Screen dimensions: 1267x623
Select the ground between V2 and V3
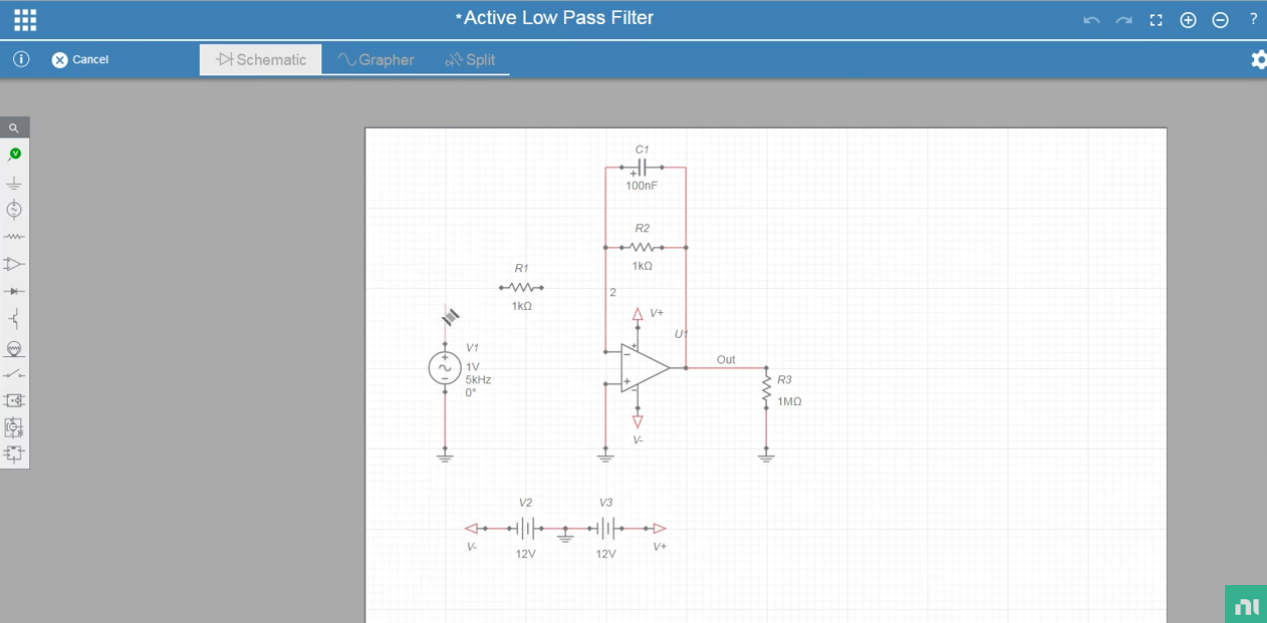[565, 536]
